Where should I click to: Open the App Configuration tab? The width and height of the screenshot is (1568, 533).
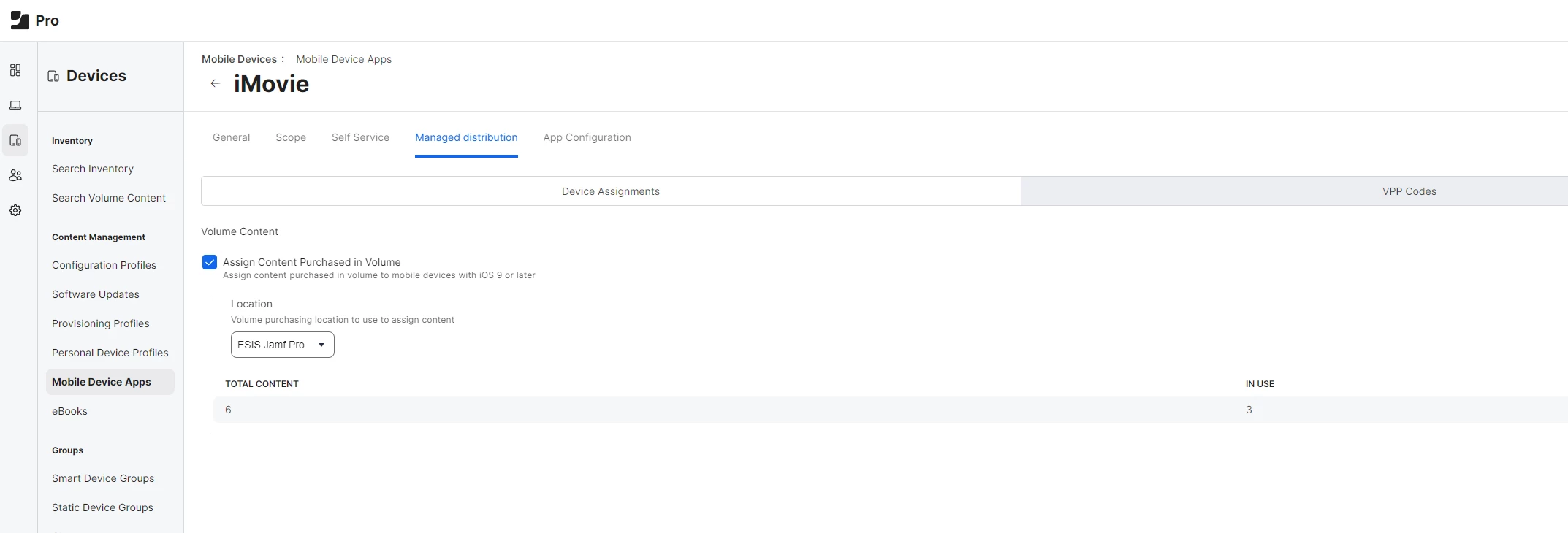click(587, 137)
